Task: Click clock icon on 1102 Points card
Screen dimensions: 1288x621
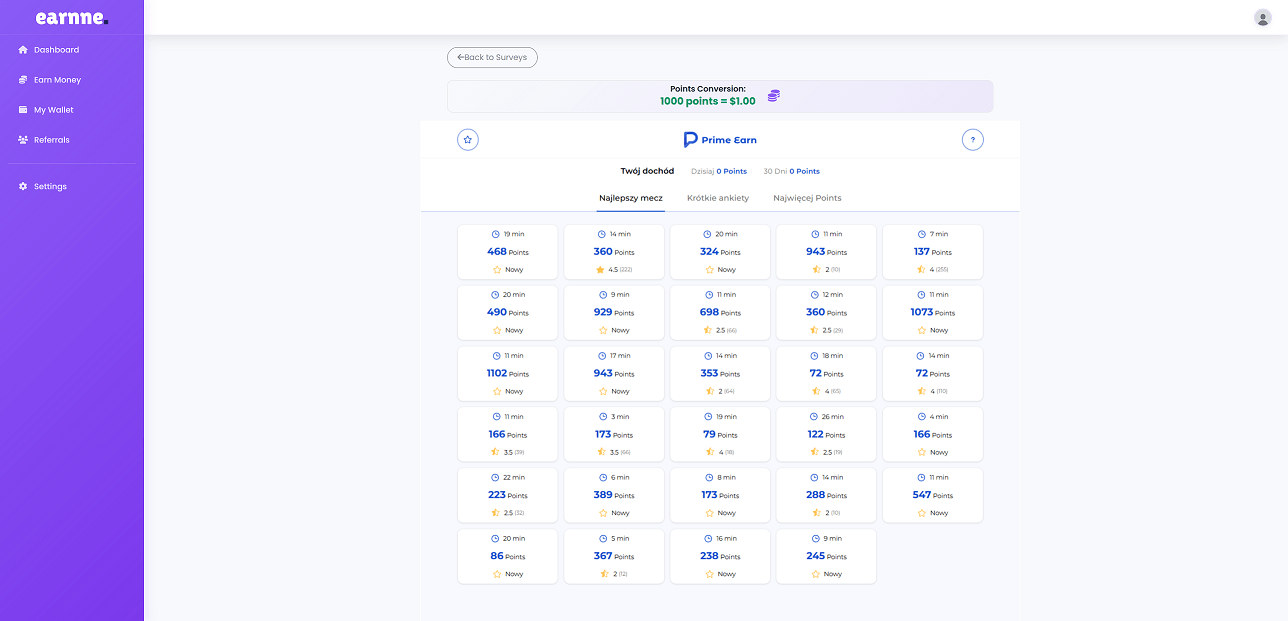Action: pos(495,356)
